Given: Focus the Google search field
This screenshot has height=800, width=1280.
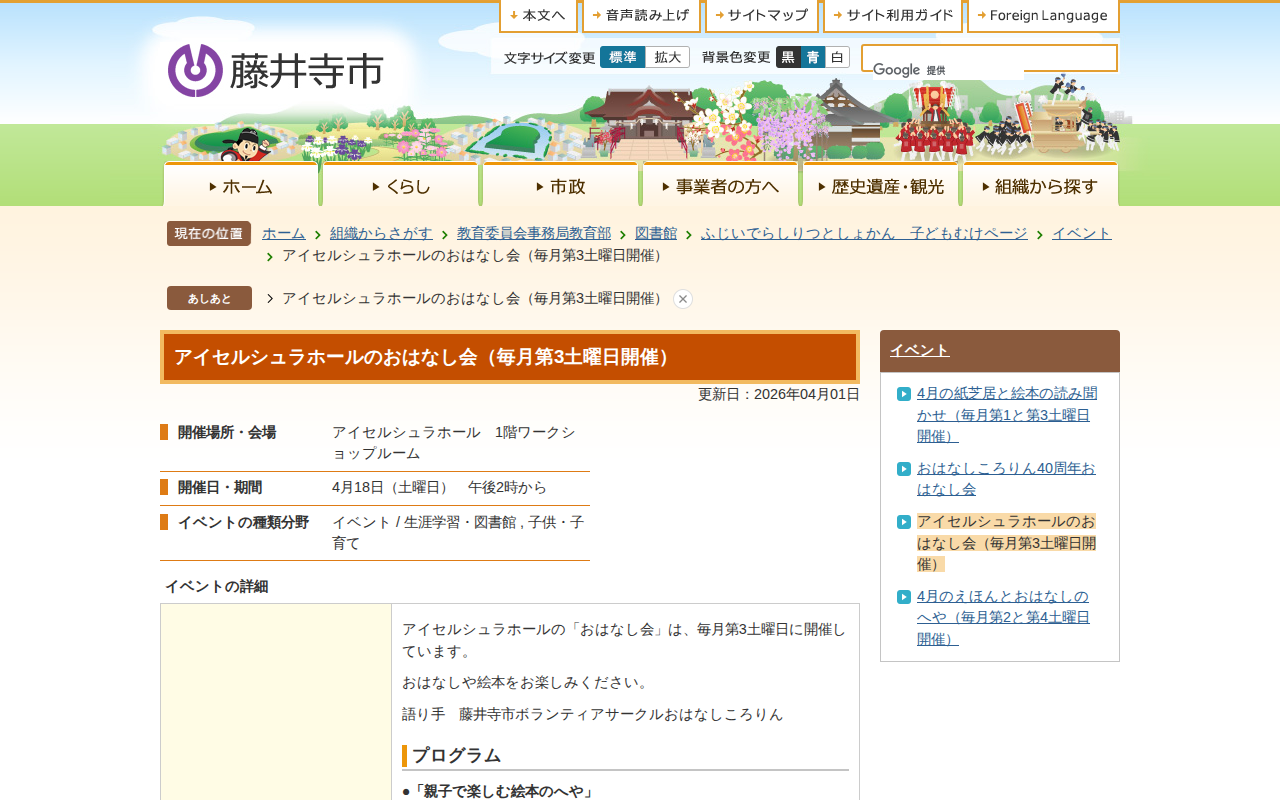Looking at the screenshot, I should (989, 58).
